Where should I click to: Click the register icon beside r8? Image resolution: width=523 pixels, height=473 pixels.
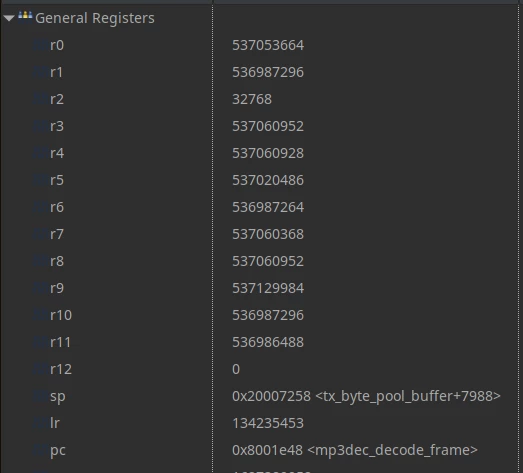coord(40,262)
